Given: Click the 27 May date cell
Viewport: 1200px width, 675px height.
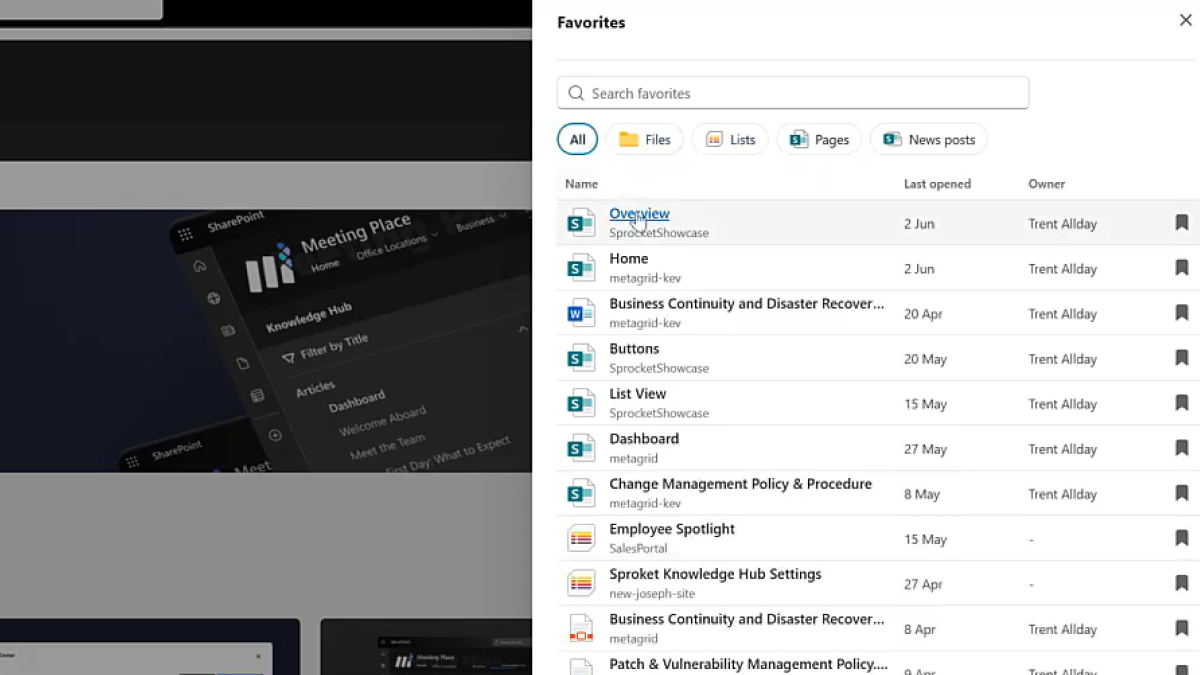Looking at the screenshot, I should 925,449.
